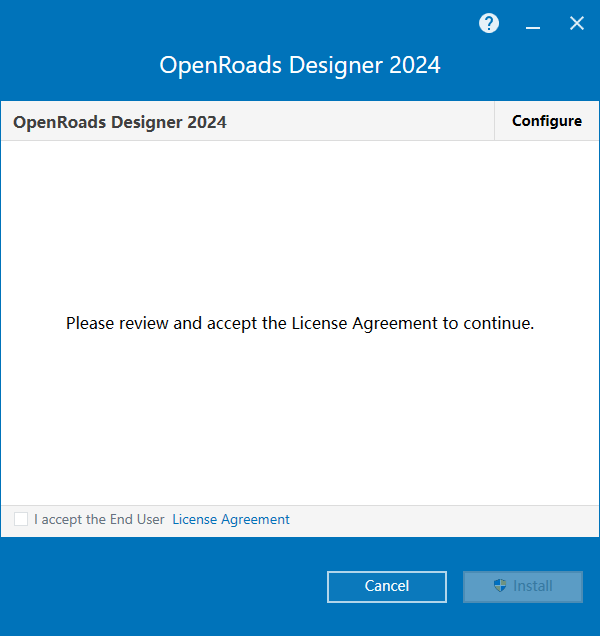Image resolution: width=600 pixels, height=636 pixels.
Task: Click the 'I accept the End User' label
Action: pos(99,519)
